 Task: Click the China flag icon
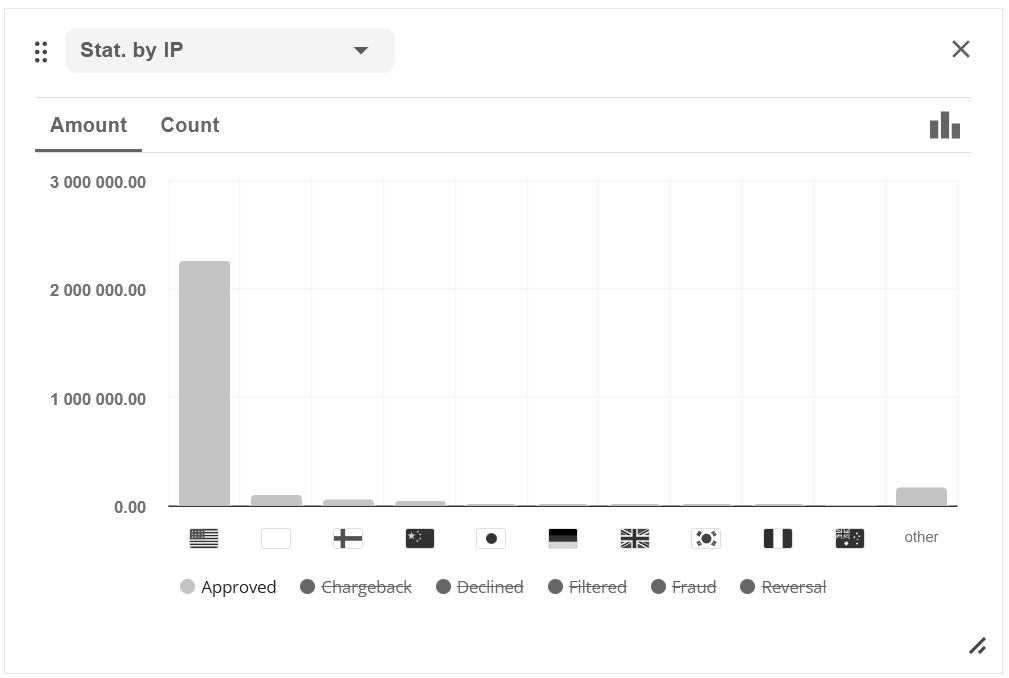coord(420,538)
